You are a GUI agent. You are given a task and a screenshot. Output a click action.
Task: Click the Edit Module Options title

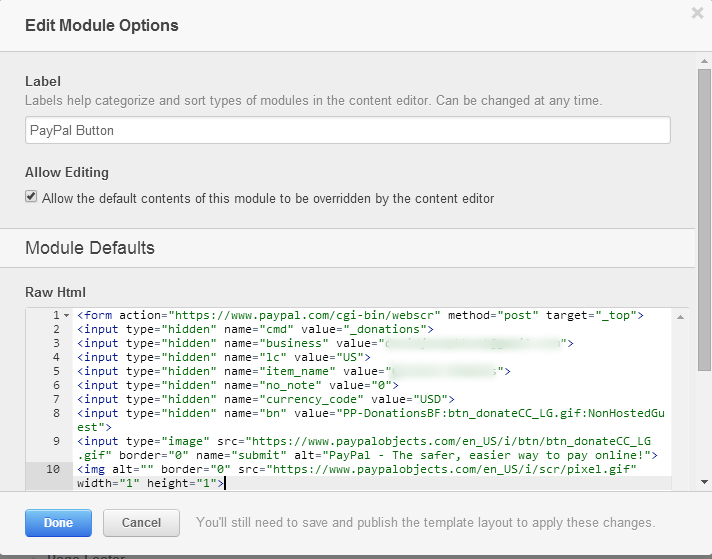(x=102, y=25)
